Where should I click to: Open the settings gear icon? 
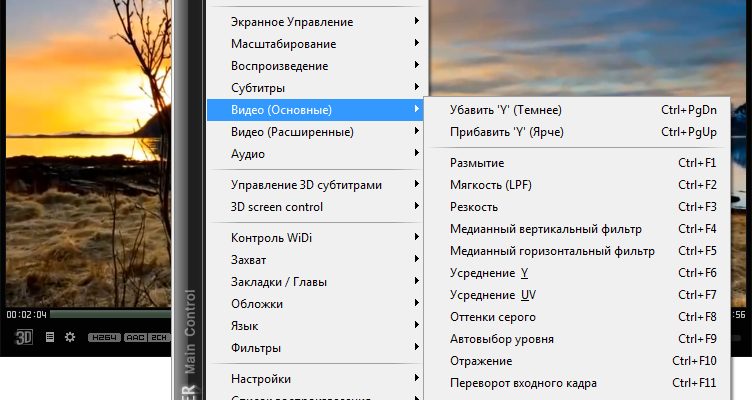click(x=70, y=337)
